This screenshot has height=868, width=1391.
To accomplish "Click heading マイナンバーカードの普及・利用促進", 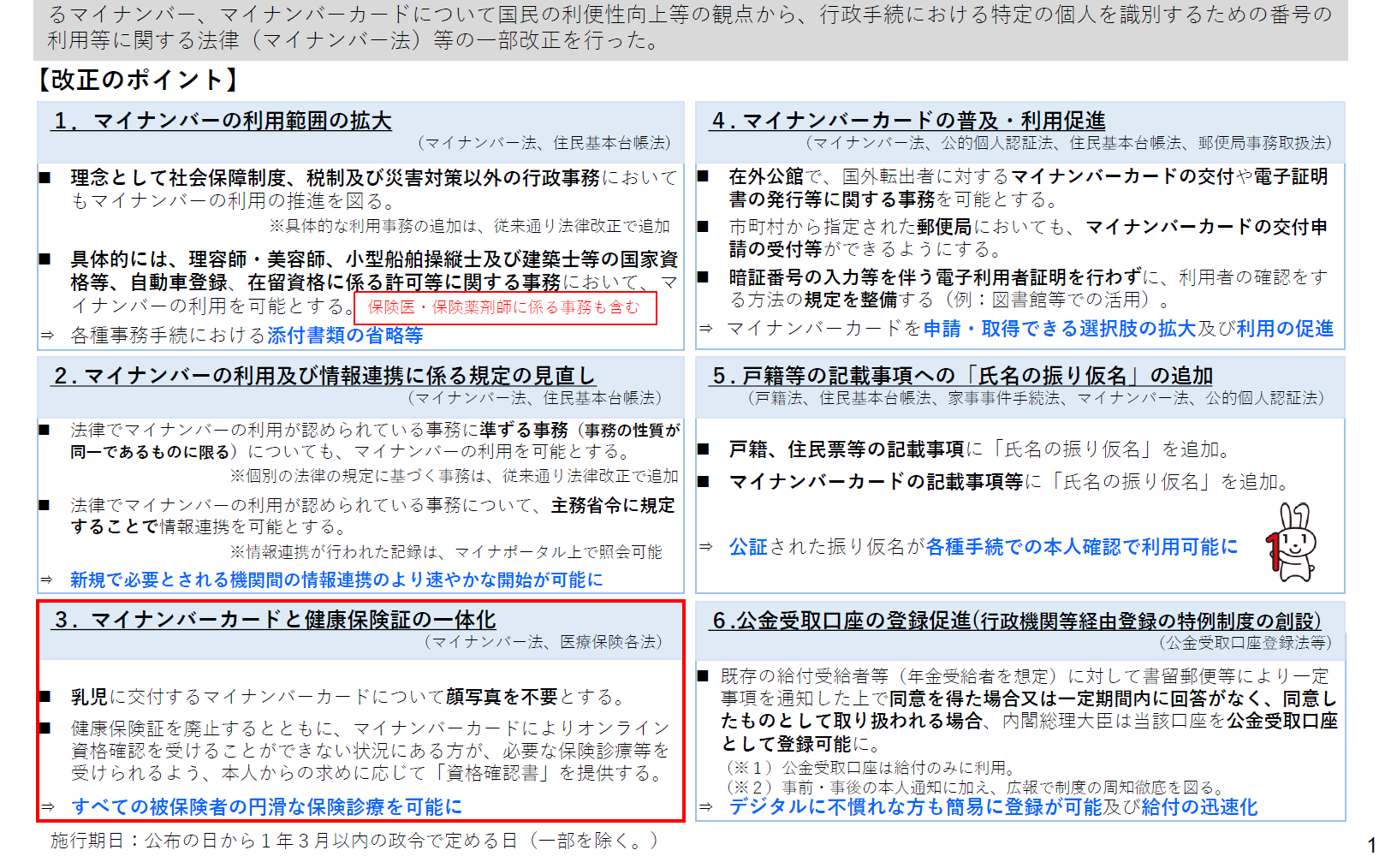I will [x=910, y=121].
